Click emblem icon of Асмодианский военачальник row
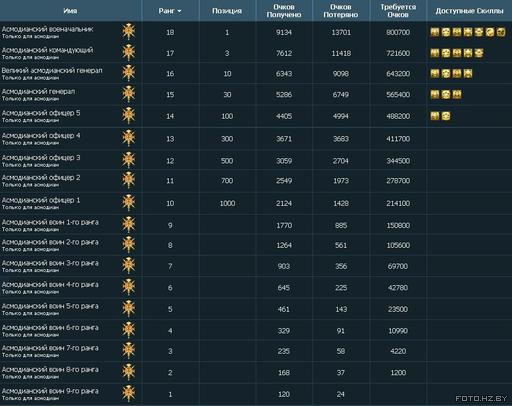Screen dimensions: 512x406 point(129,32)
